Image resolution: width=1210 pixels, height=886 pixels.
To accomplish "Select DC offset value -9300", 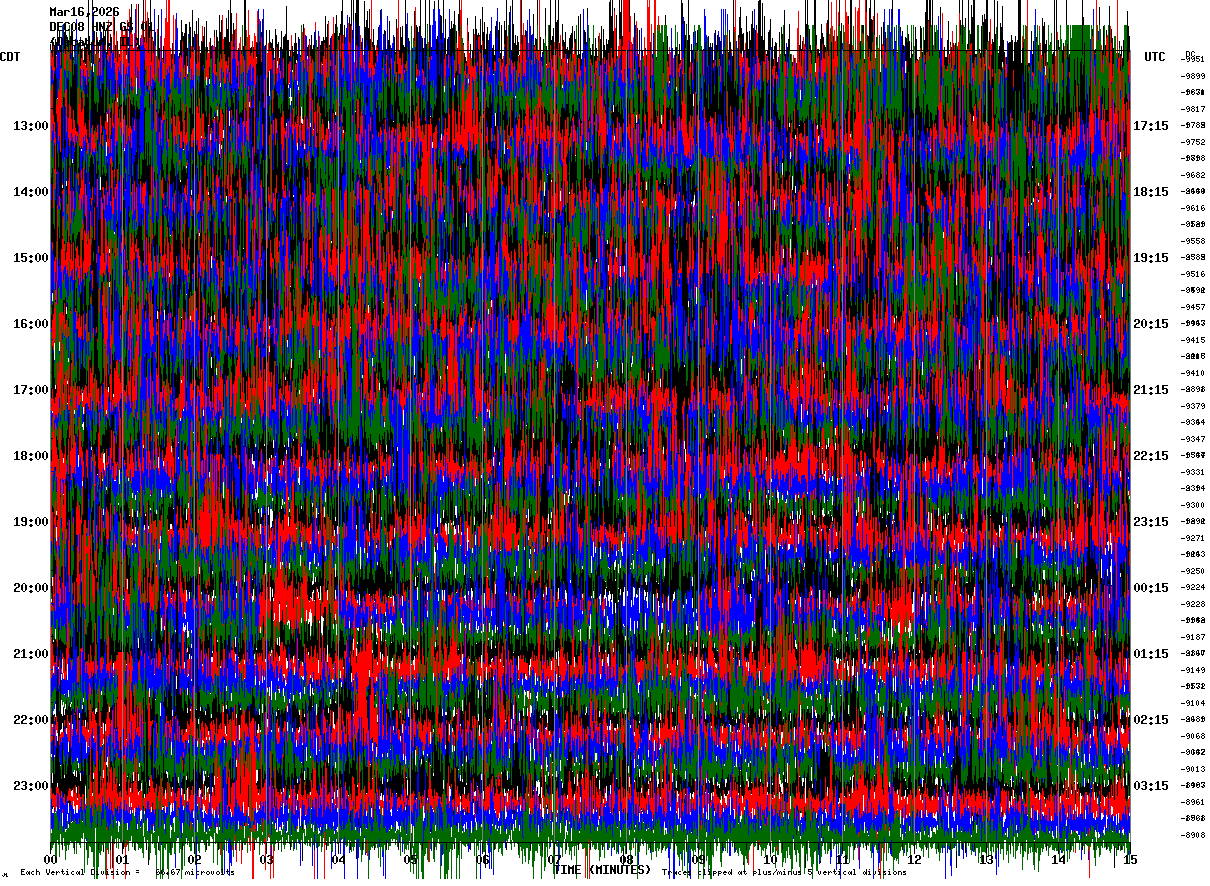I will click(x=1195, y=505).
